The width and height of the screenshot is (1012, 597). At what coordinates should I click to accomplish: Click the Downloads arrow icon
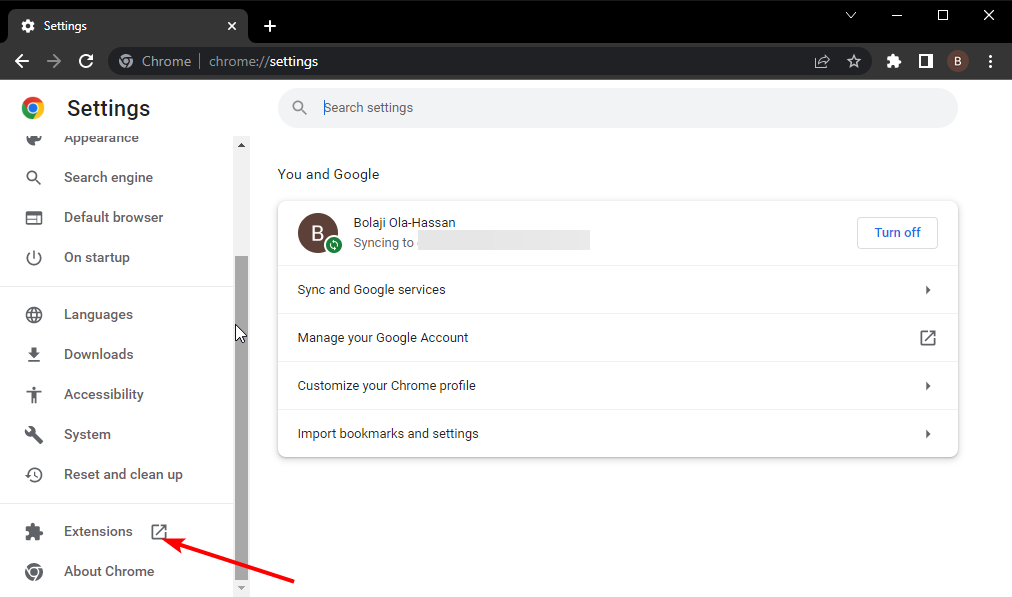coord(34,354)
